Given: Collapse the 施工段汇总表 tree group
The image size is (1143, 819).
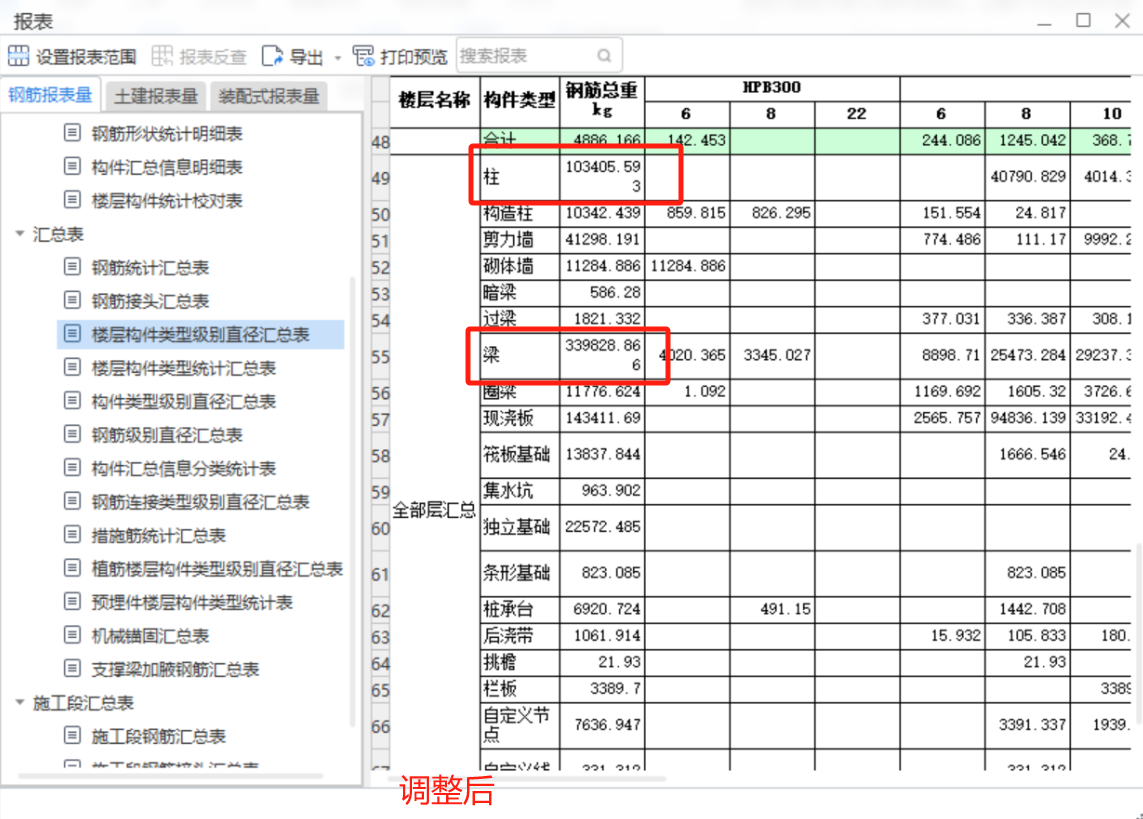Looking at the screenshot, I should point(20,702).
